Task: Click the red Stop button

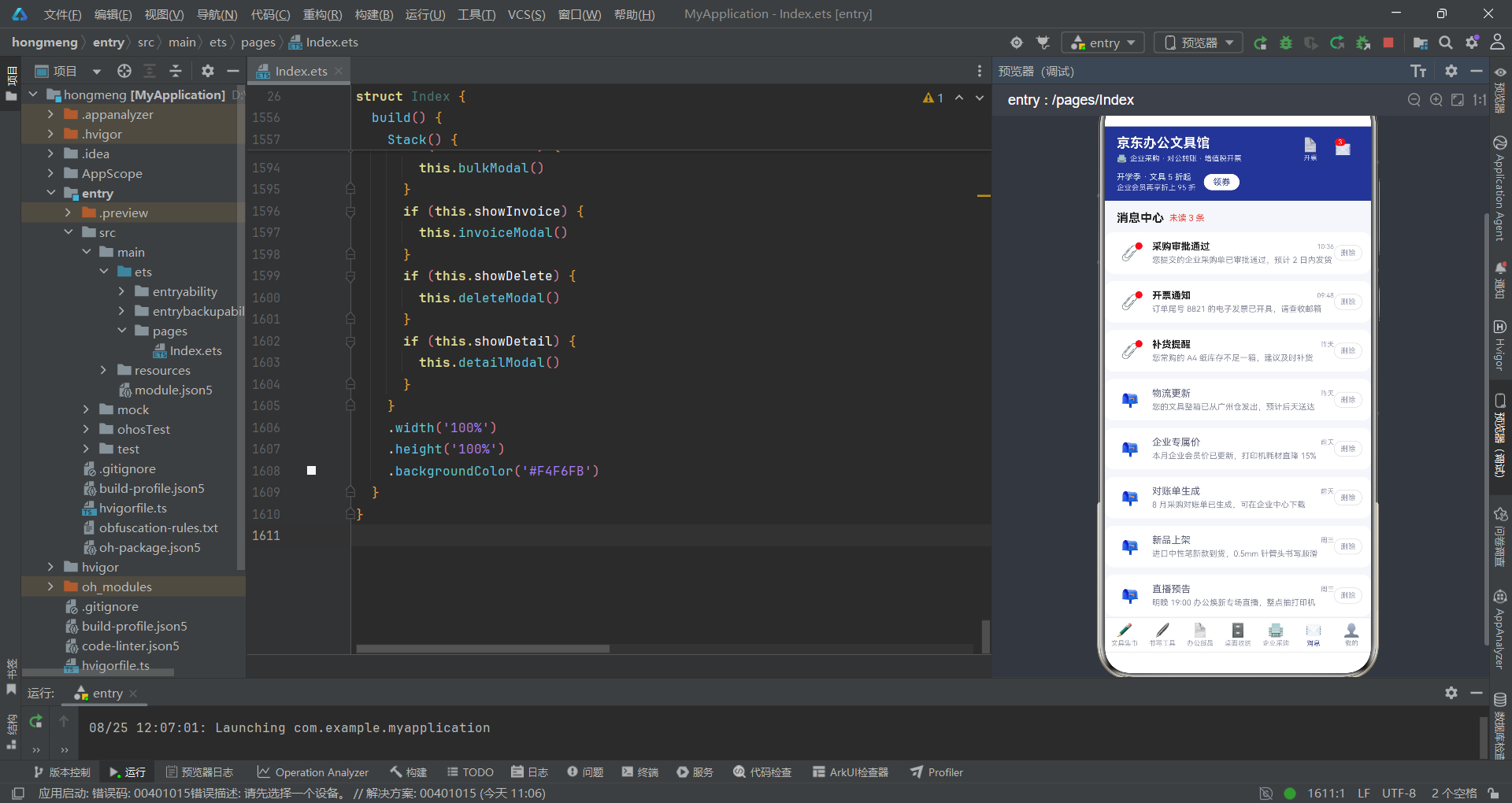Action: coord(1388,43)
